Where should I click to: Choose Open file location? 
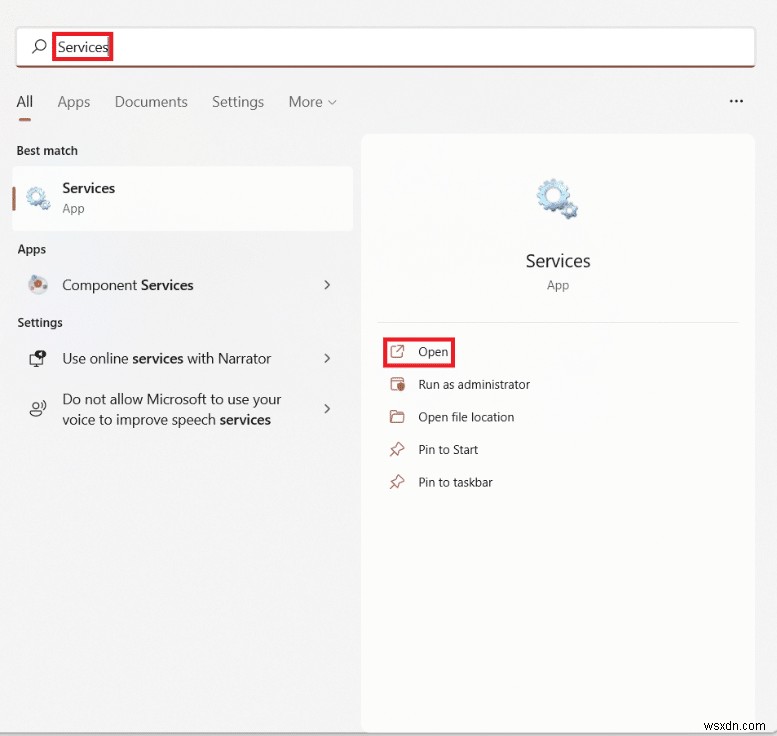[466, 417]
